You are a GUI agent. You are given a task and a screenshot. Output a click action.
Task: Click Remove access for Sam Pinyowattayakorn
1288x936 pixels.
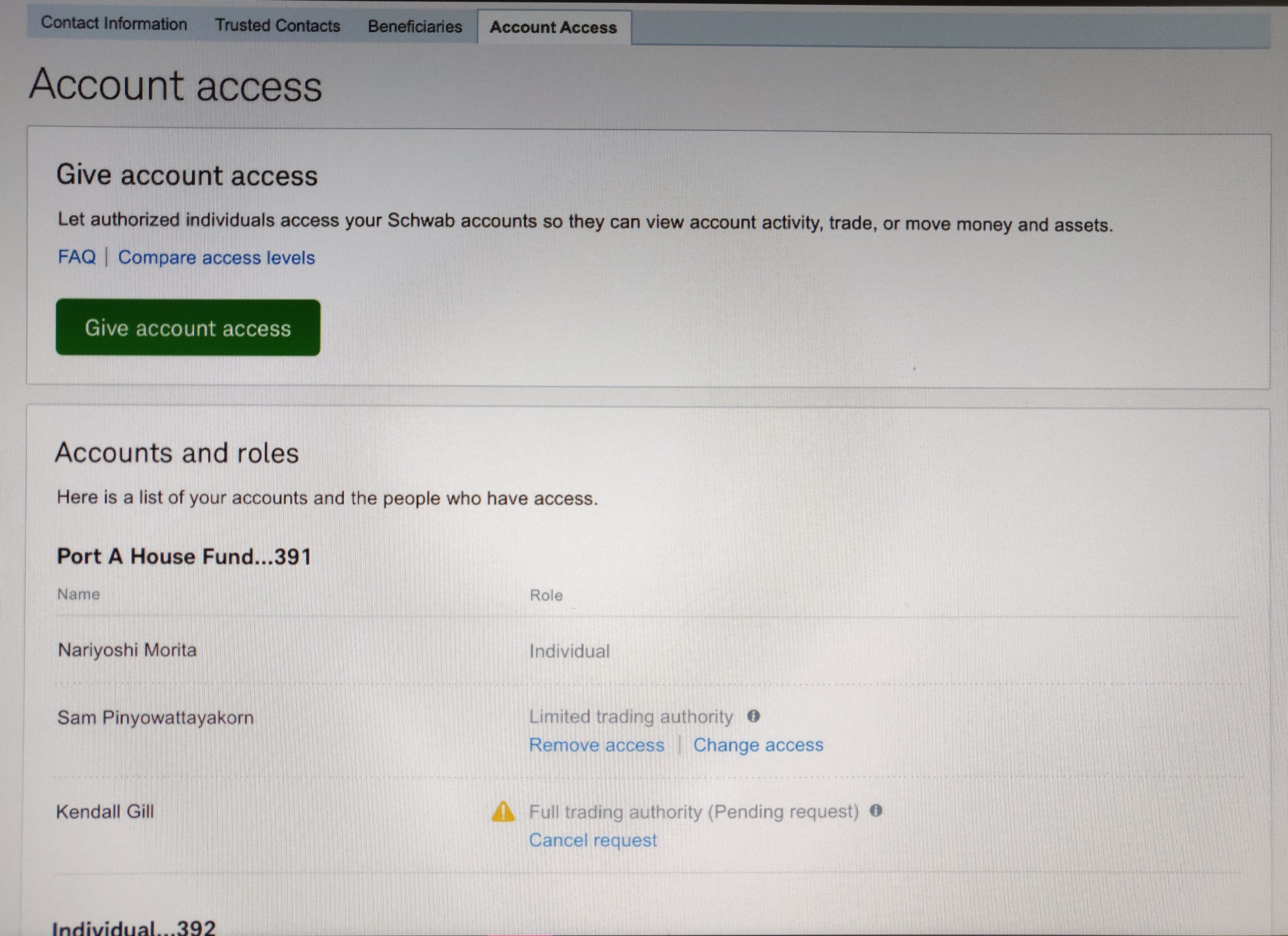pos(596,745)
